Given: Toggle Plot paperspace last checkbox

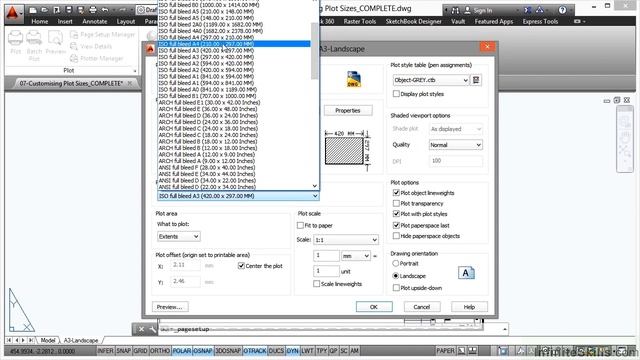Looking at the screenshot, I should 396,225.
